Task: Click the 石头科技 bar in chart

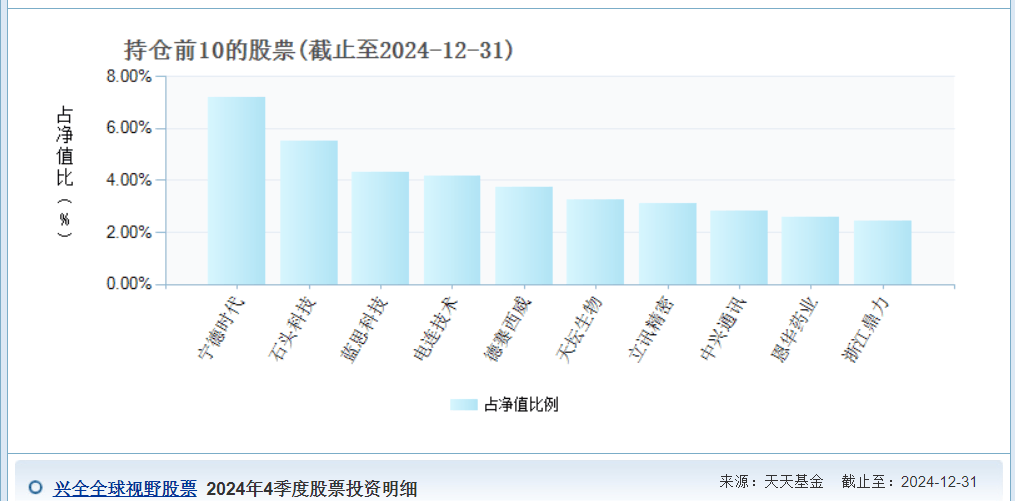Action: point(308,212)
